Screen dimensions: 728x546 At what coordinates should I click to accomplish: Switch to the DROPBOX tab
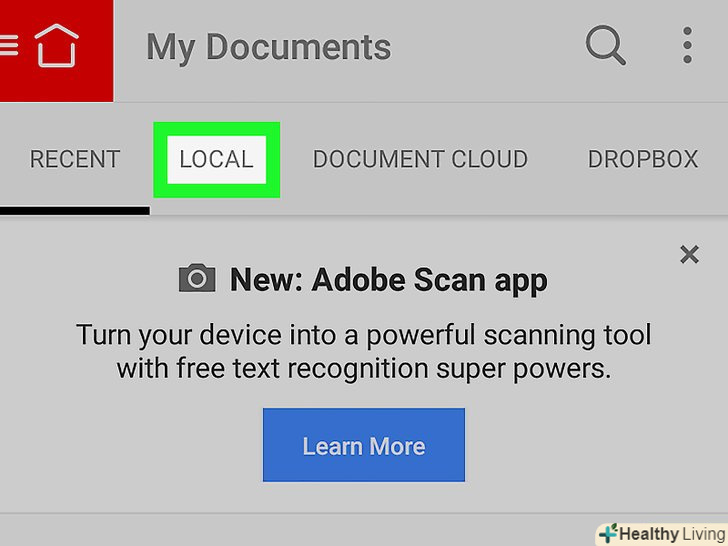[642, 160]
